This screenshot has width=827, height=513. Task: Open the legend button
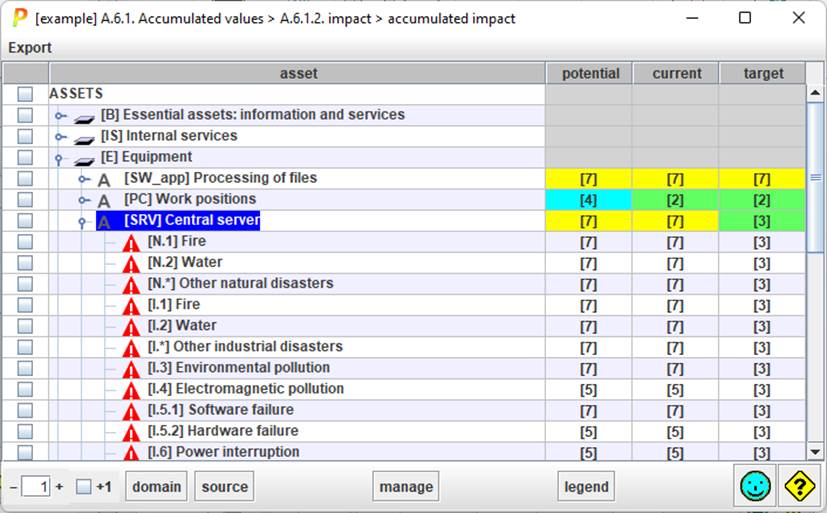[586, 486]
